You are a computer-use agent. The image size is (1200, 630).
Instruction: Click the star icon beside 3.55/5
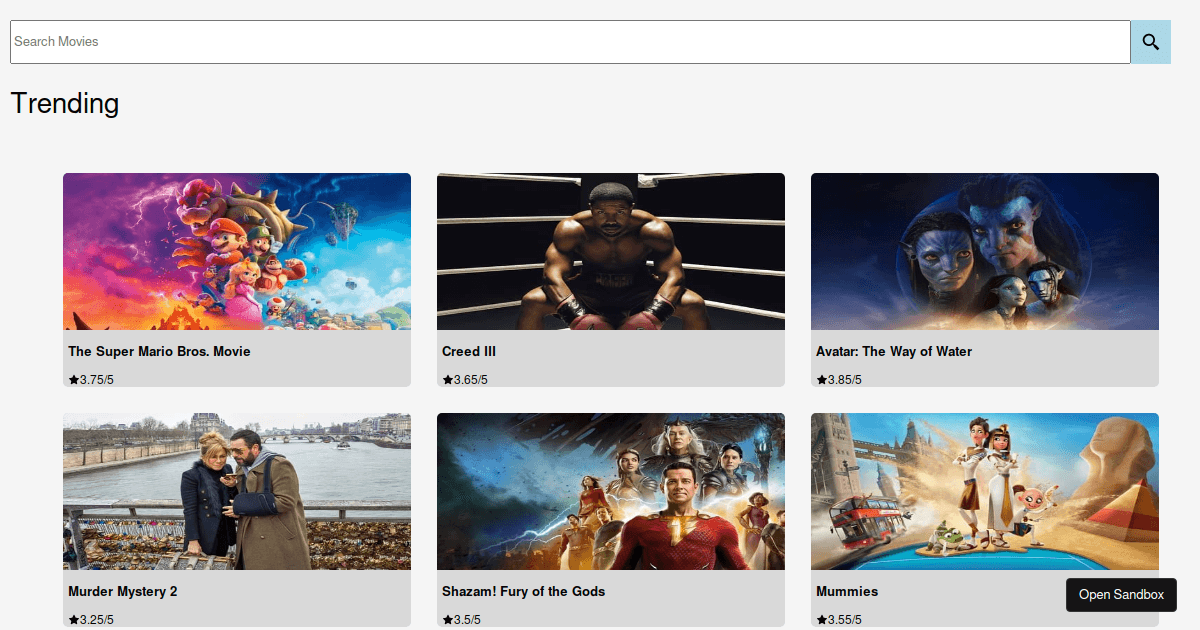coord(822,620)
